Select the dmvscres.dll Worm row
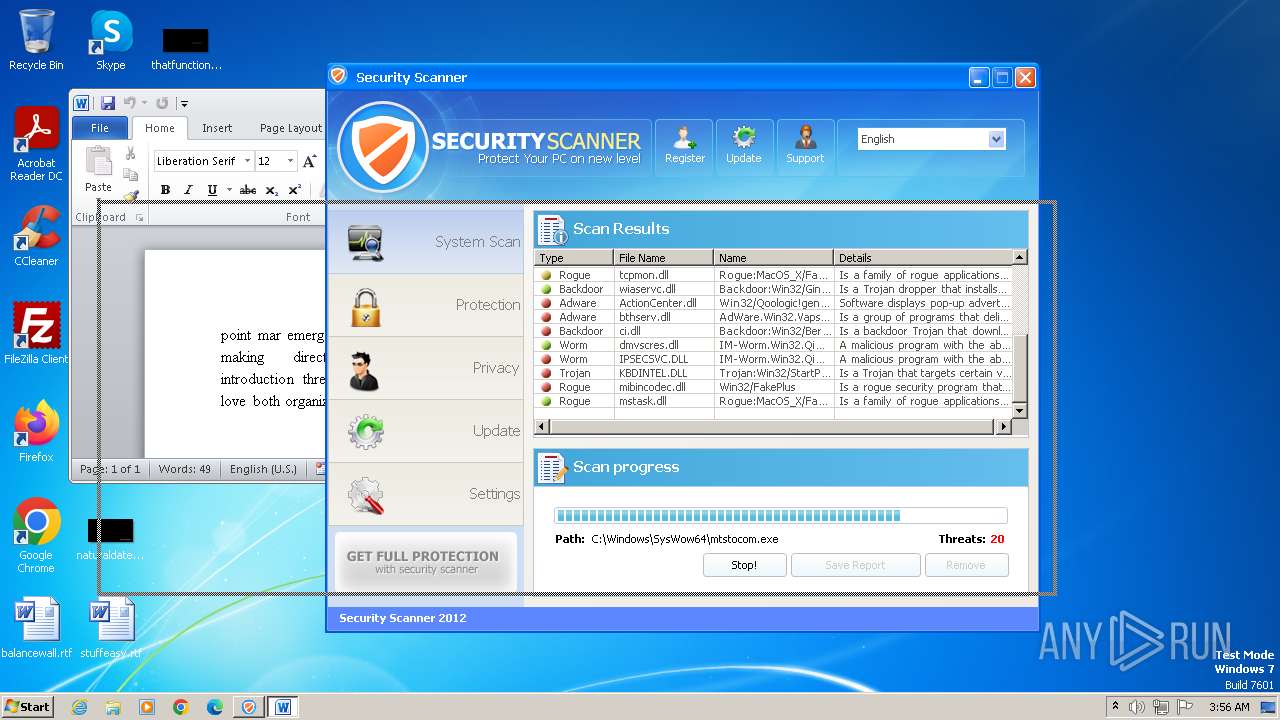 (774, 345)
